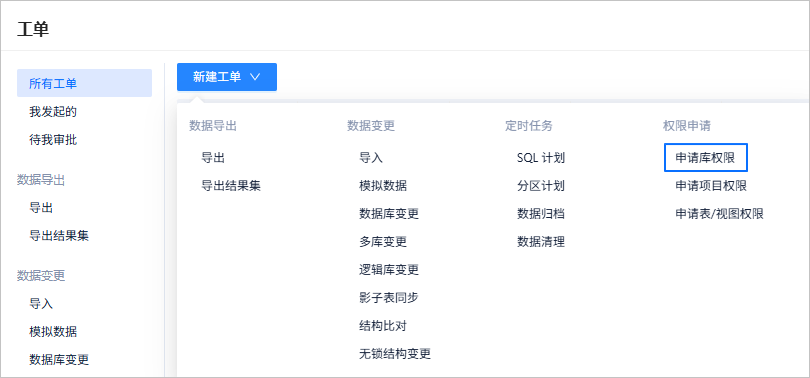Select 导入 under 数据变更 in dropdown panel
Viewport: 810px width, 378px height.
[371, 158]
